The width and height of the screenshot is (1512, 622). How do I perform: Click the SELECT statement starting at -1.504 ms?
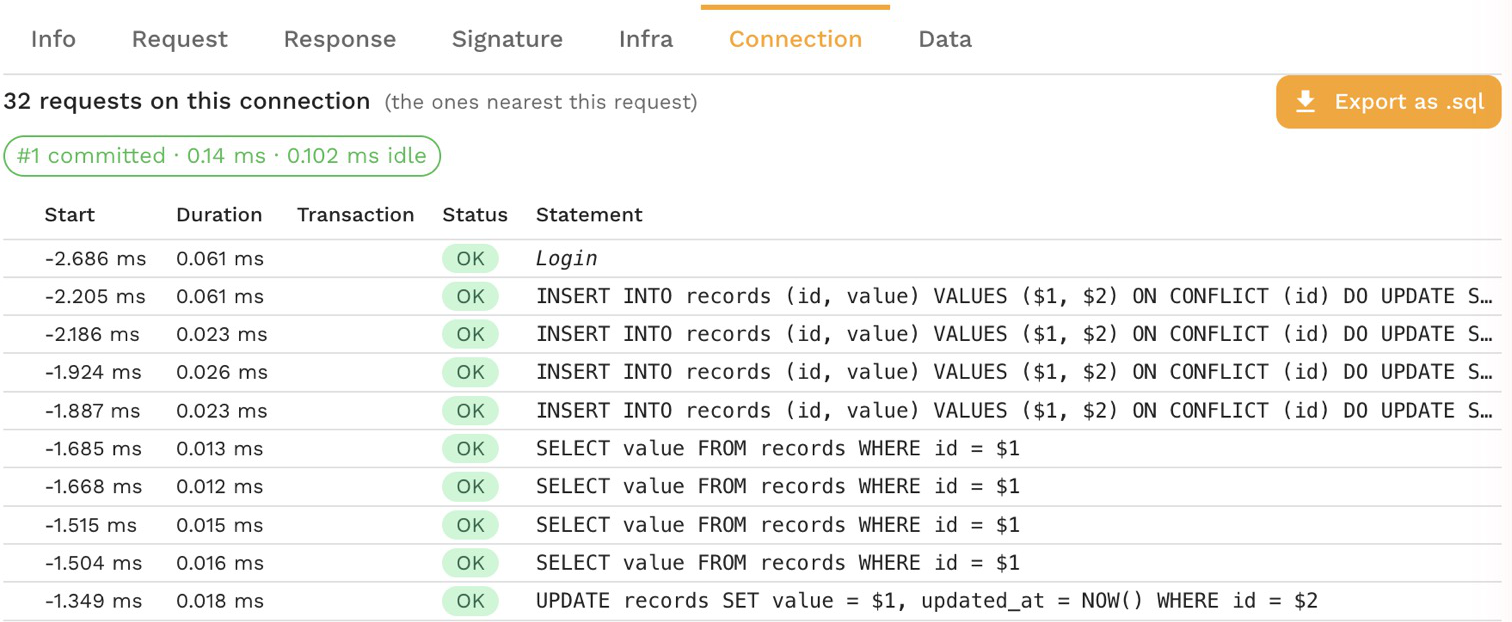(778, 563)
